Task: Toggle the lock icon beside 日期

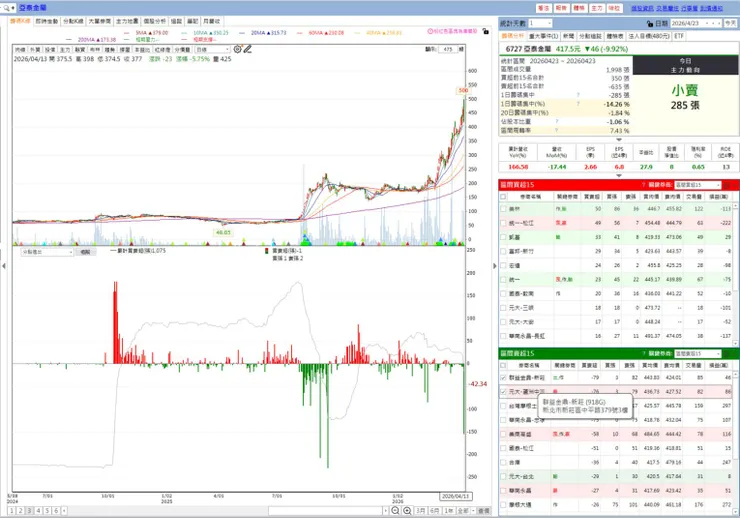Action: point(650,23)
